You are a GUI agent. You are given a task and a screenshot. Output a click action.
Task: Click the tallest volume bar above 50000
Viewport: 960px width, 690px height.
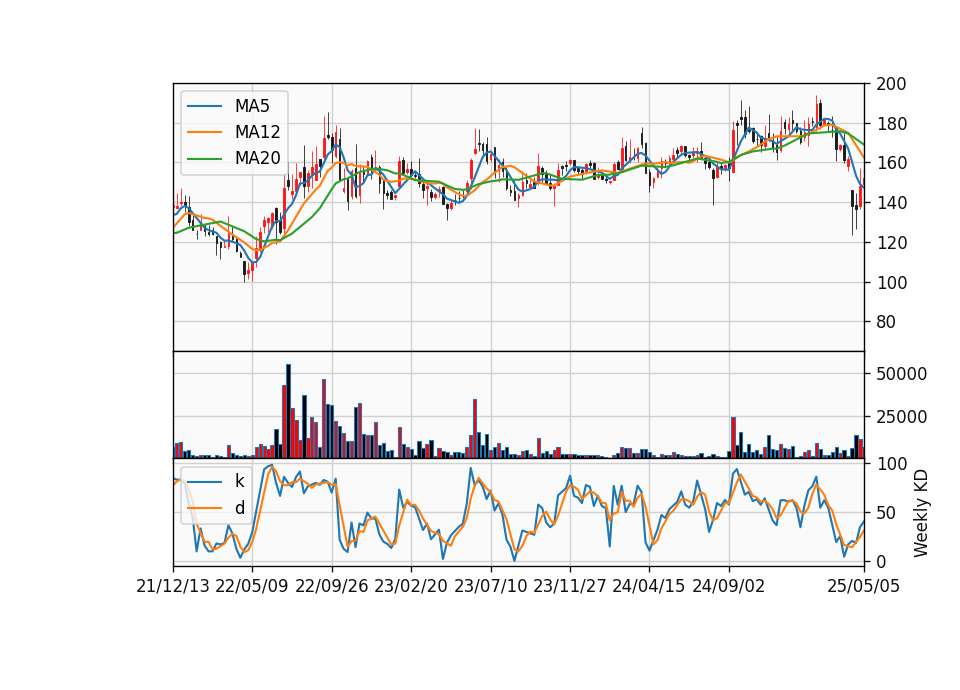pyautogui.click(x=288, y=411)
